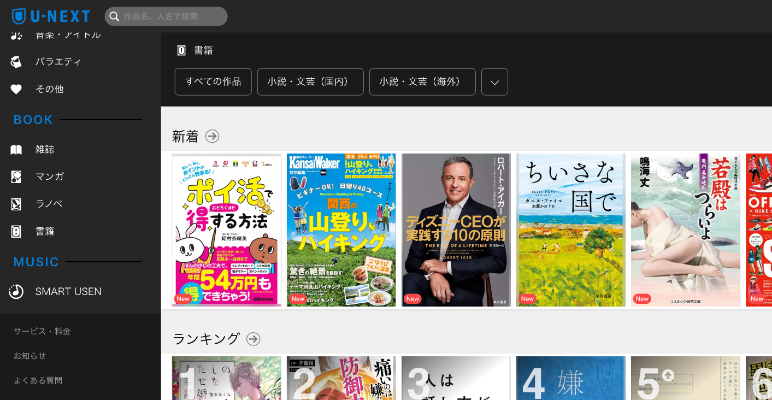This screenshot has width=772, height=400.
Task: Click the search magnifier icon
Action: point(114,17)
